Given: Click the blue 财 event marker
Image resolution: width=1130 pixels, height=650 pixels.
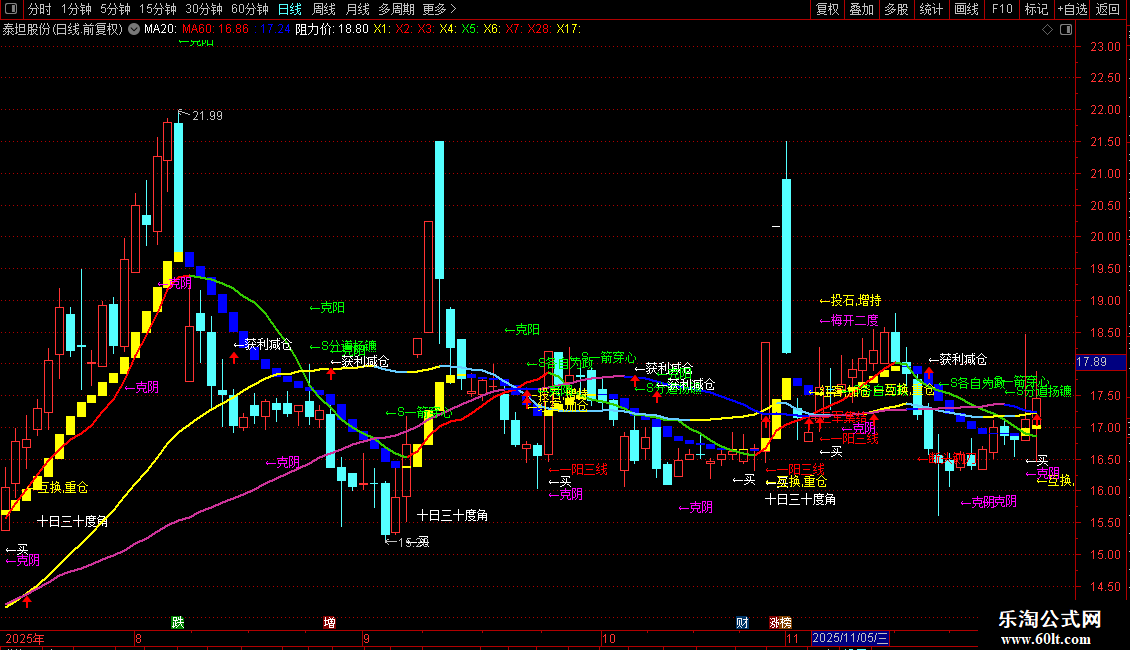Looking at the screenshot, I should (742, 623).
